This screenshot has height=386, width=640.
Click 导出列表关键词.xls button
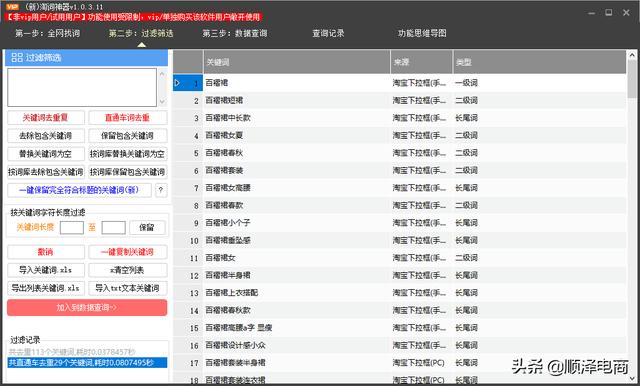46,288
